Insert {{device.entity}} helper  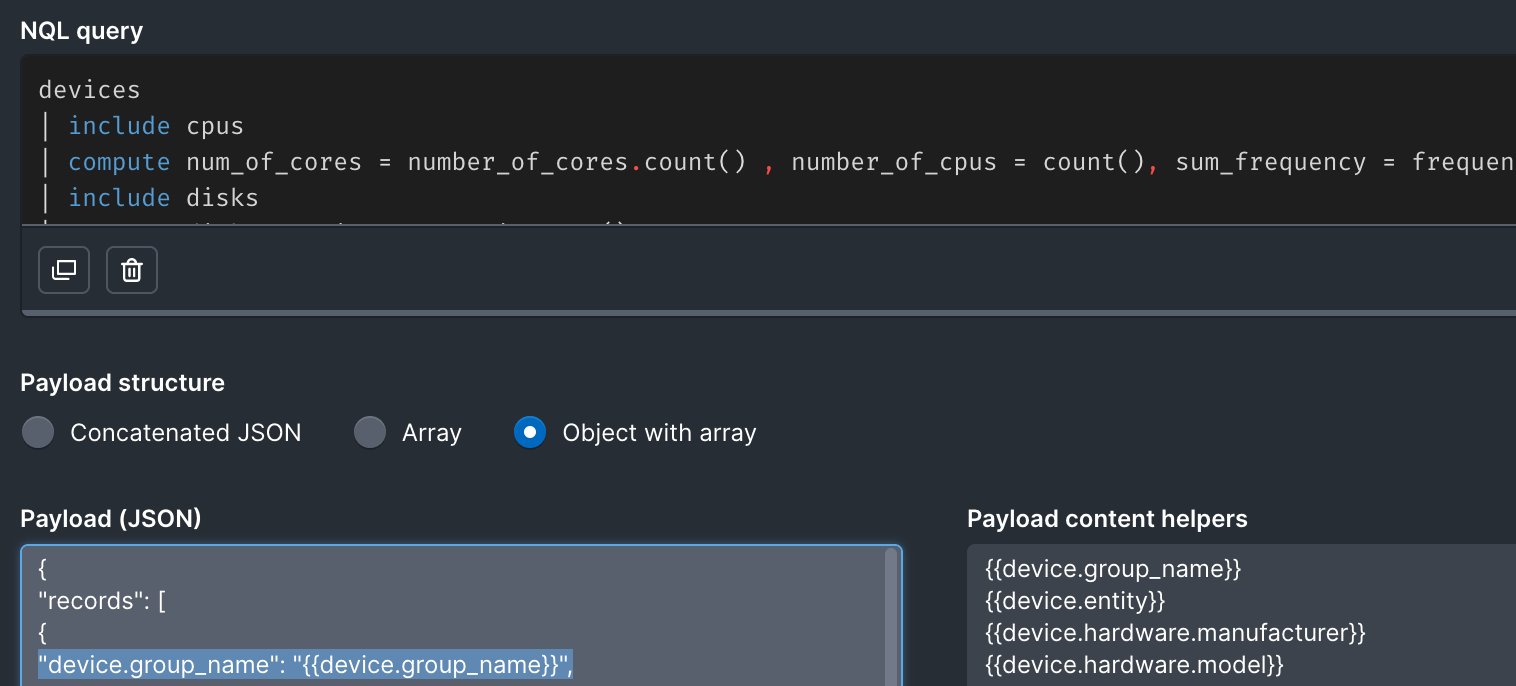pyautogui.click(x=1075, y=601)
